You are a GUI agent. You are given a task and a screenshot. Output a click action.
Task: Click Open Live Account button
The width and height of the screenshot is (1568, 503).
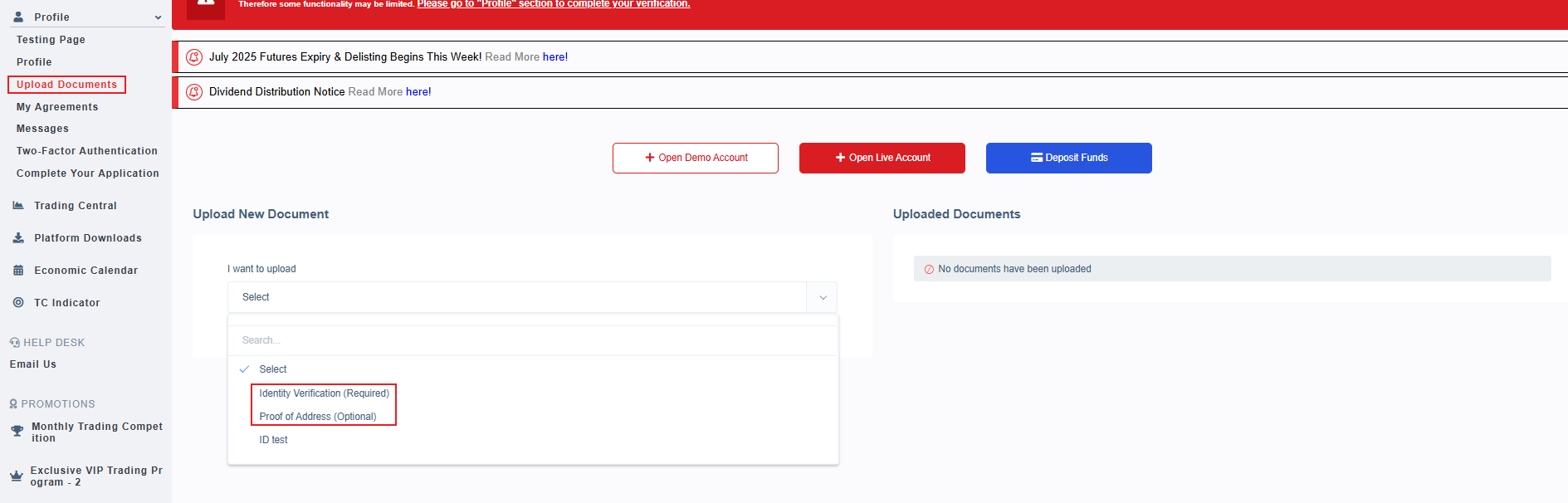click(882, 158)
